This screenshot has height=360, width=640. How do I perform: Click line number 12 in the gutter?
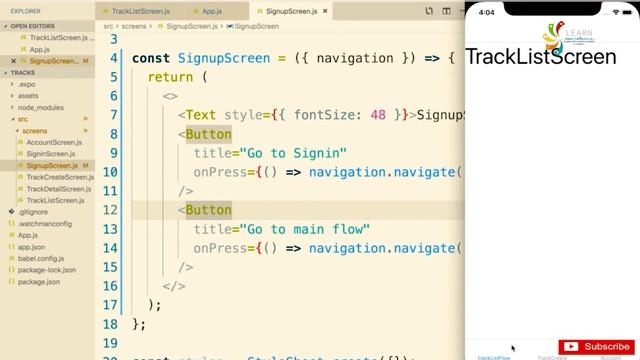pos(110,210)
